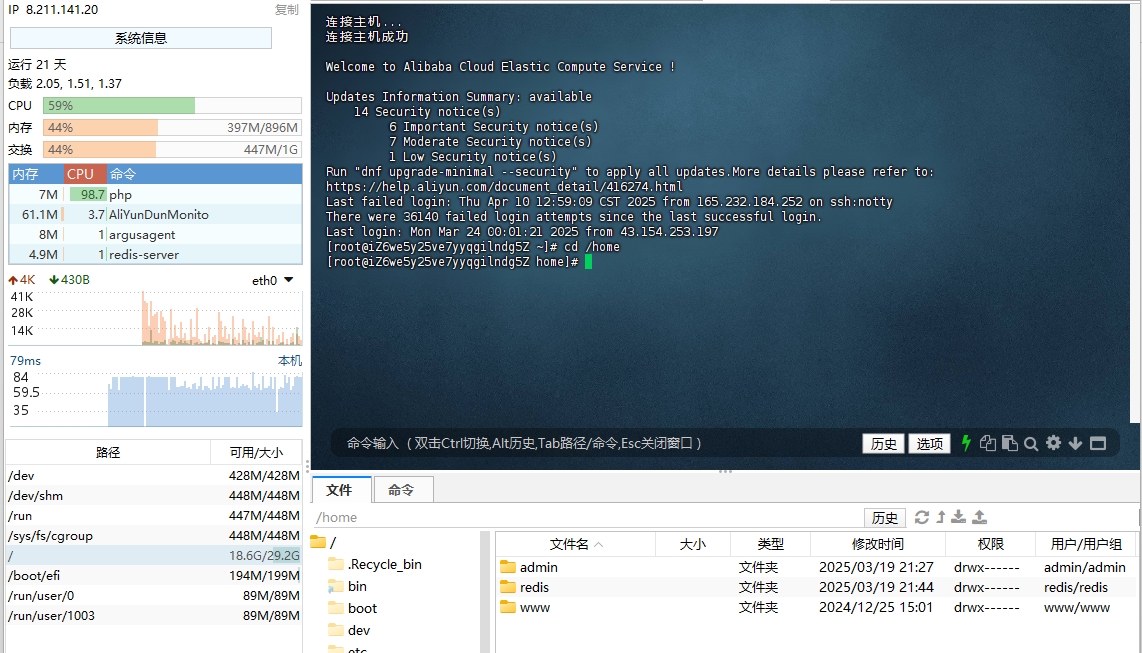Select the redis folder in the file list
The image size is (1142, 653).
(534, 587)
